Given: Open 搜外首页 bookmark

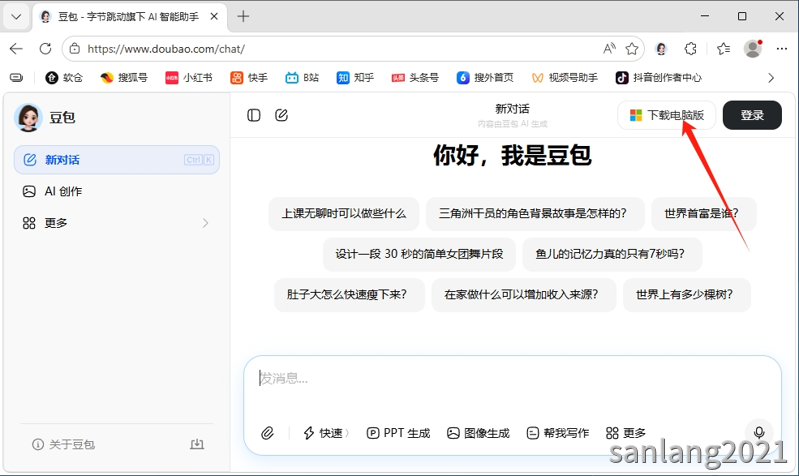Looking at the screenshot, I should (485, 77).
